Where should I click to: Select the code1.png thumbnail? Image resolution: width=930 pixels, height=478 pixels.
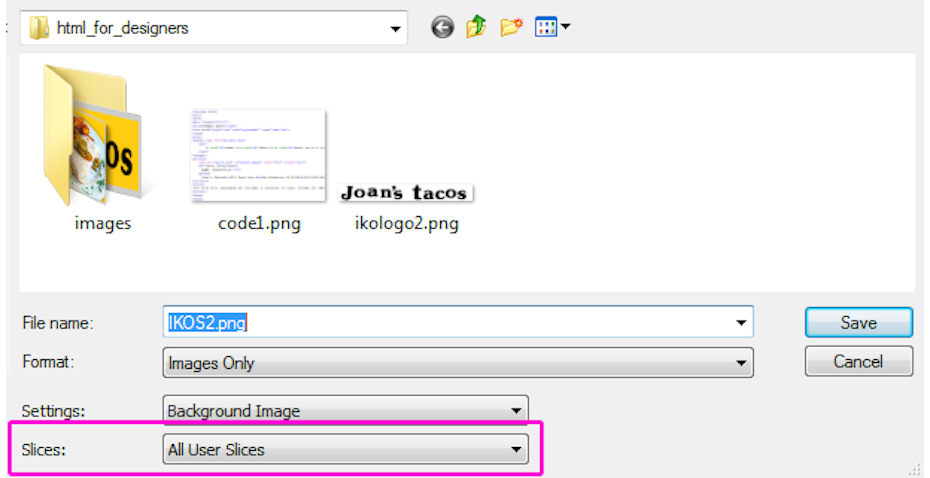click(x=258, y=155)
